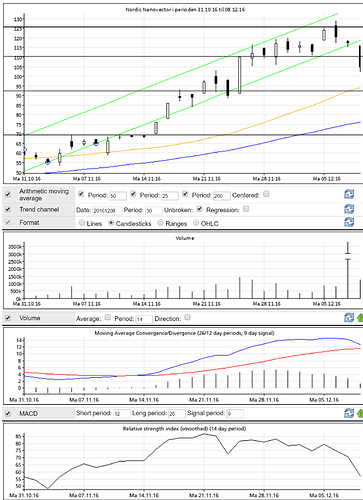Uncheck the Period 25 moving average checkbox
363x500 pixels.
point(133,194)
